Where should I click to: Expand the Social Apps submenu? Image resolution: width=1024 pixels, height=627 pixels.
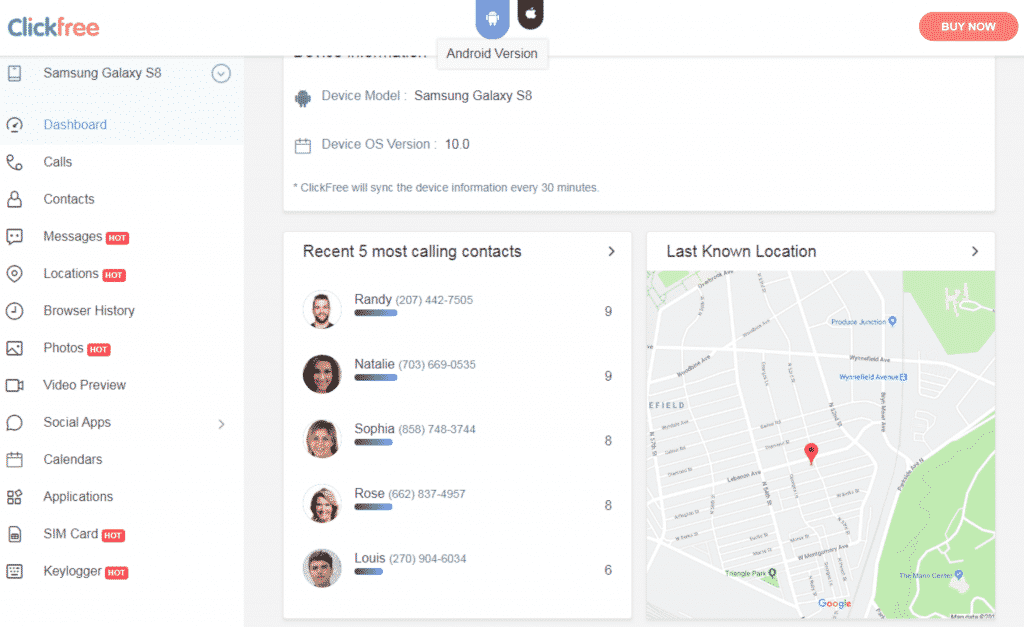tap(221, 423)
